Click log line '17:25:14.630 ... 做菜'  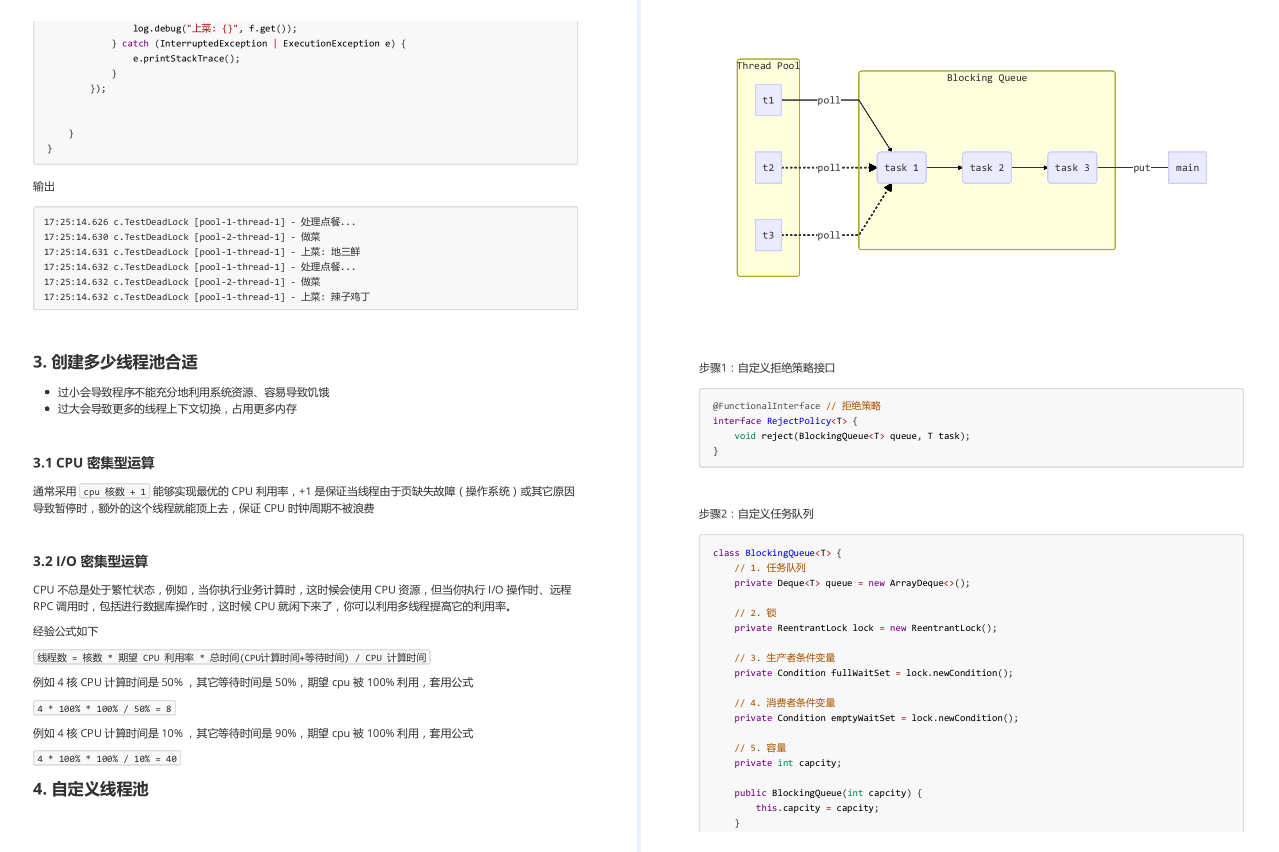(x=182, y=237)
